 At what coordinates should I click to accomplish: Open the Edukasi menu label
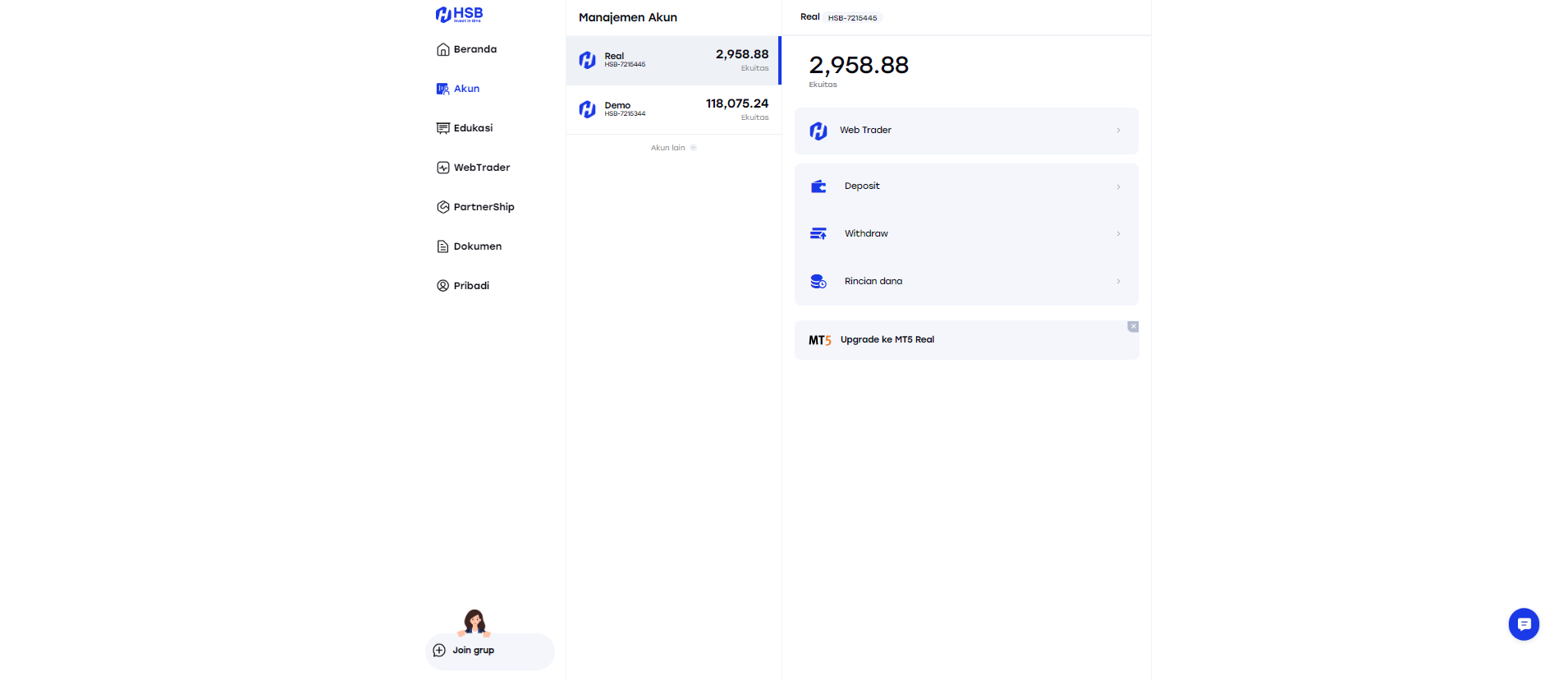(x=474, y=128)
